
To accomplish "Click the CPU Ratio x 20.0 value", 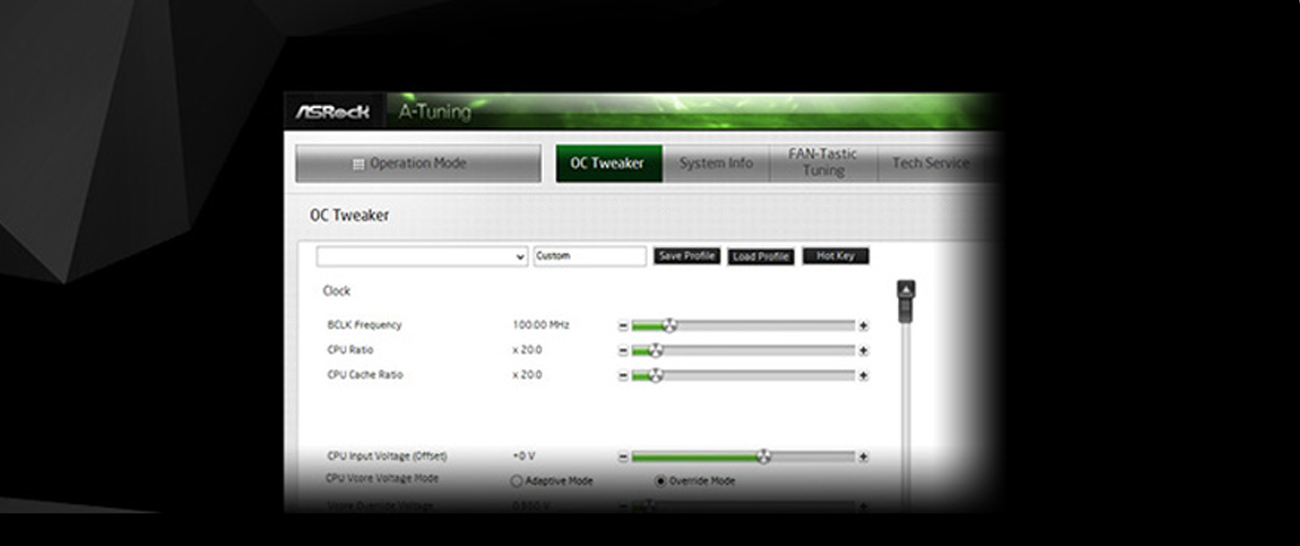I will coord(527,350).
